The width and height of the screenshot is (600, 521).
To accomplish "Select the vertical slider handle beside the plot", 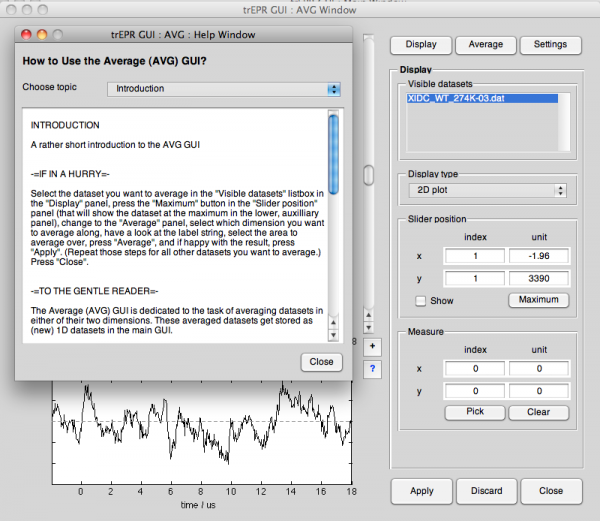I will 368,175.
